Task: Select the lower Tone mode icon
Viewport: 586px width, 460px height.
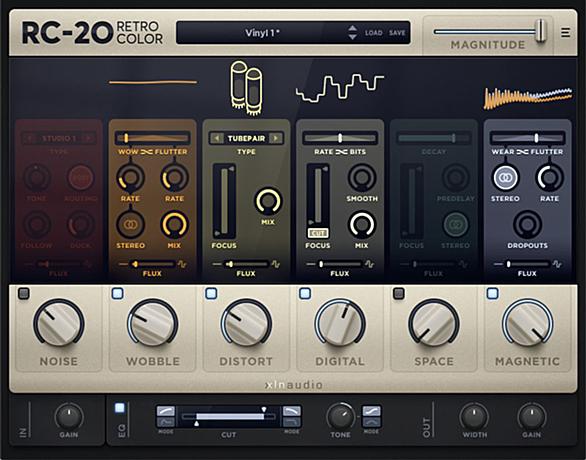Action: (371, 422)
